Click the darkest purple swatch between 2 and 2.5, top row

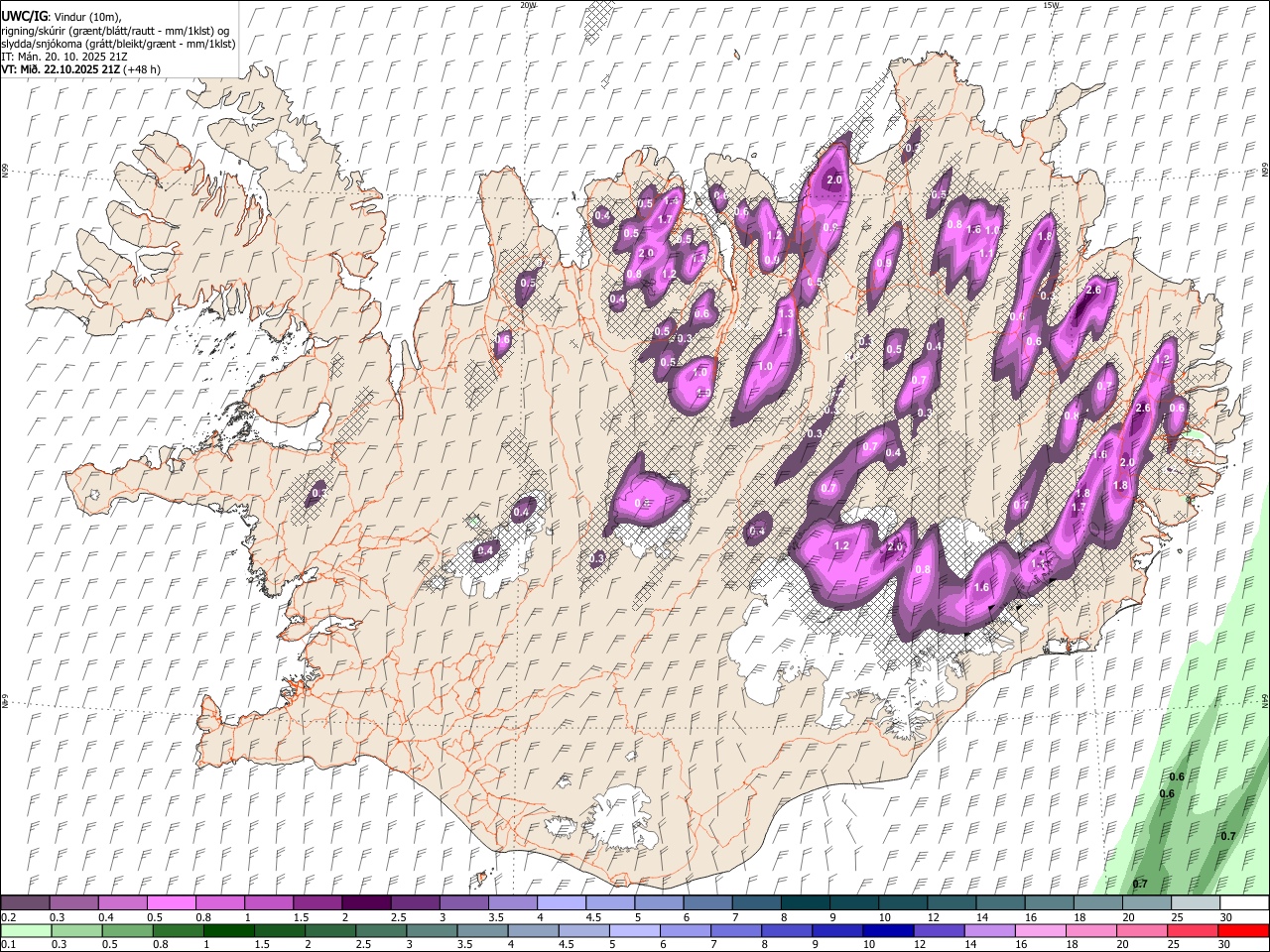(x=366, y=902)
